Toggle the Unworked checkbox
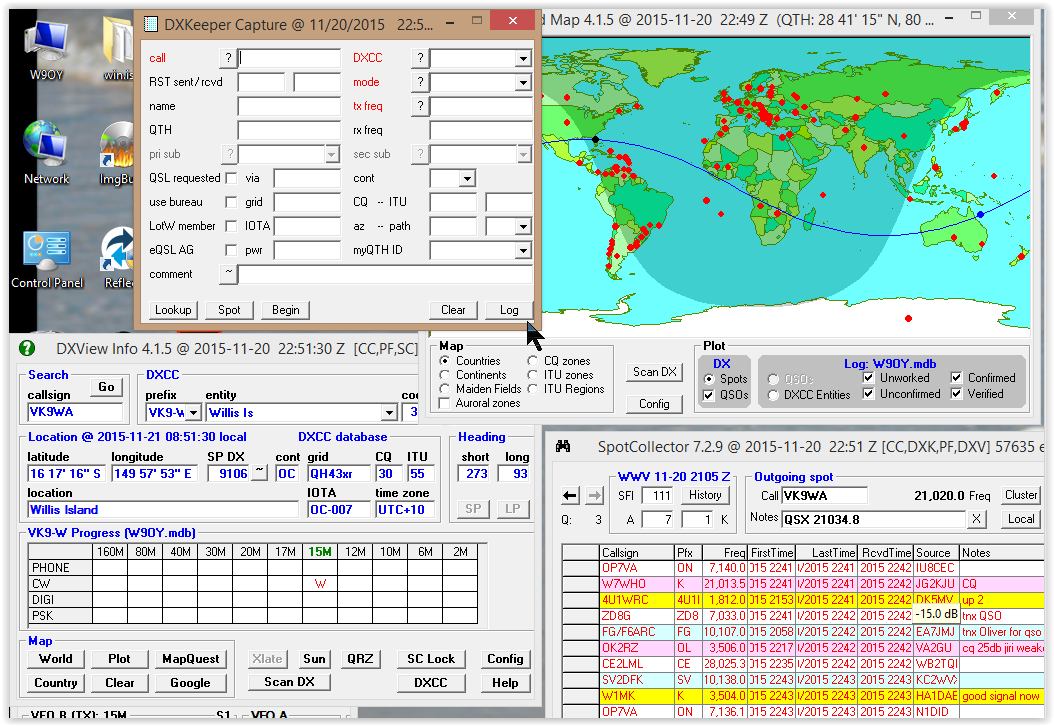Image resolution: width=1054 pixels, height=726 pixels. [x=868, y=378]
